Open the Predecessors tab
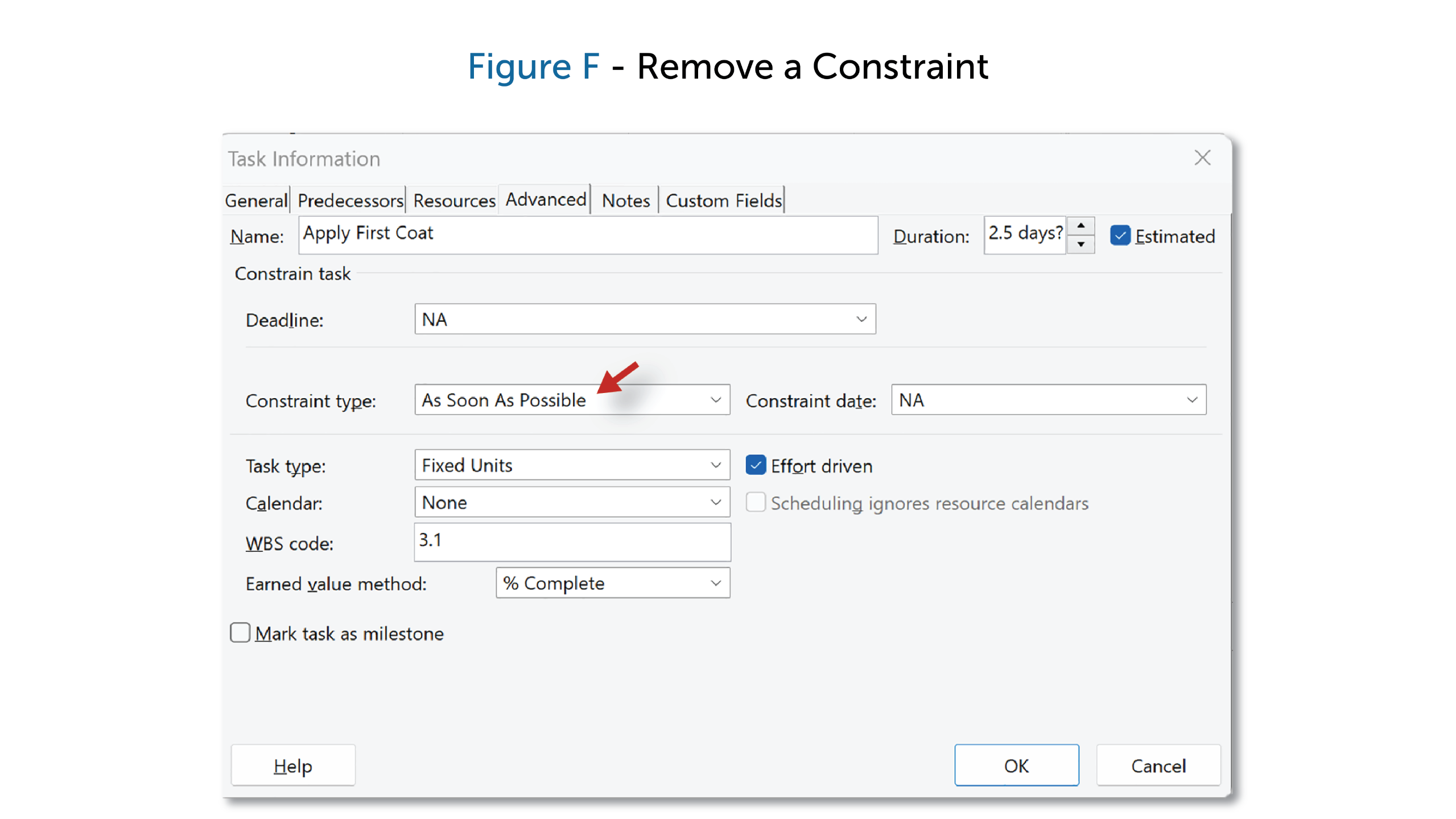Viewport: 1456px width, 819px height. (350, 201)
